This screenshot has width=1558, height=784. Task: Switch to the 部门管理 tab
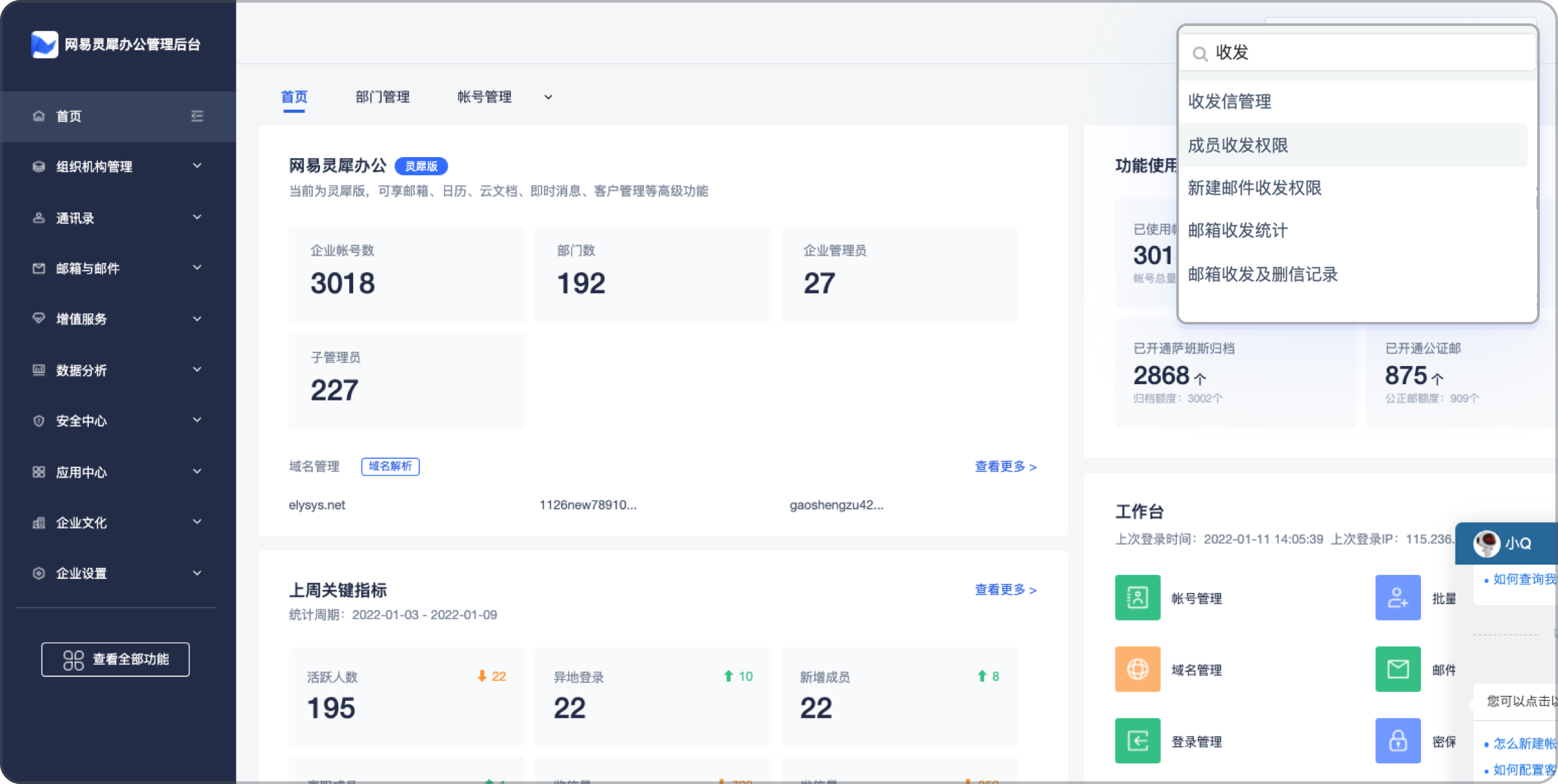click(x=382, y=97)
